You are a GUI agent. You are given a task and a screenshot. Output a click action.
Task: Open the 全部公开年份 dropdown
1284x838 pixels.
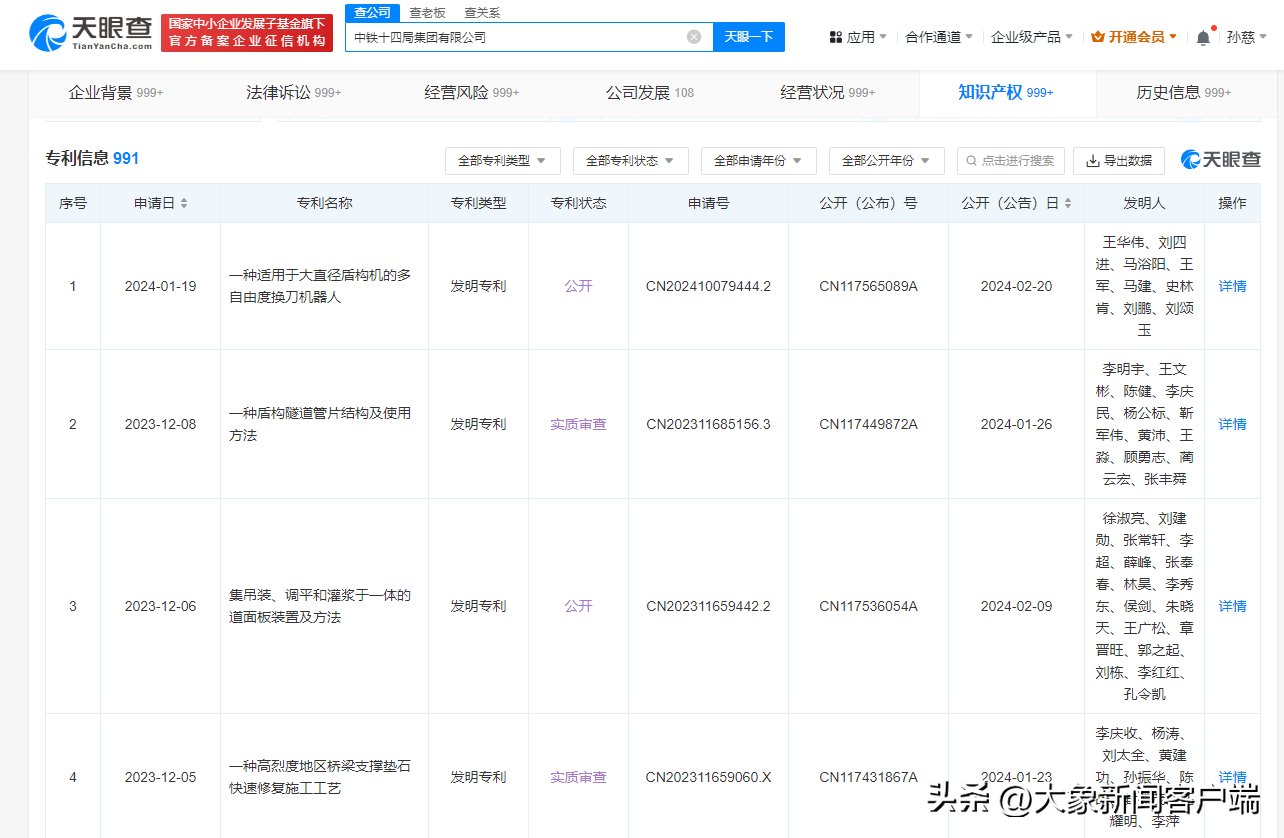click(x=886, y=160)
